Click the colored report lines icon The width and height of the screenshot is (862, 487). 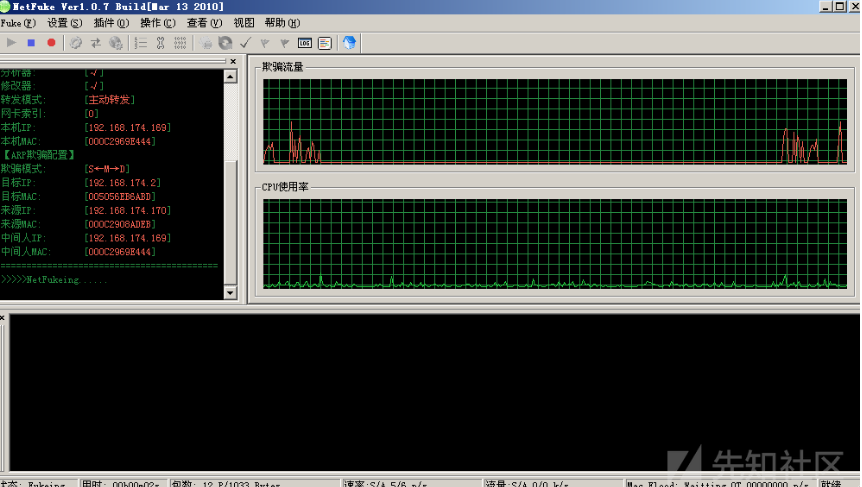pyautogui.click(x=325, y=43)
